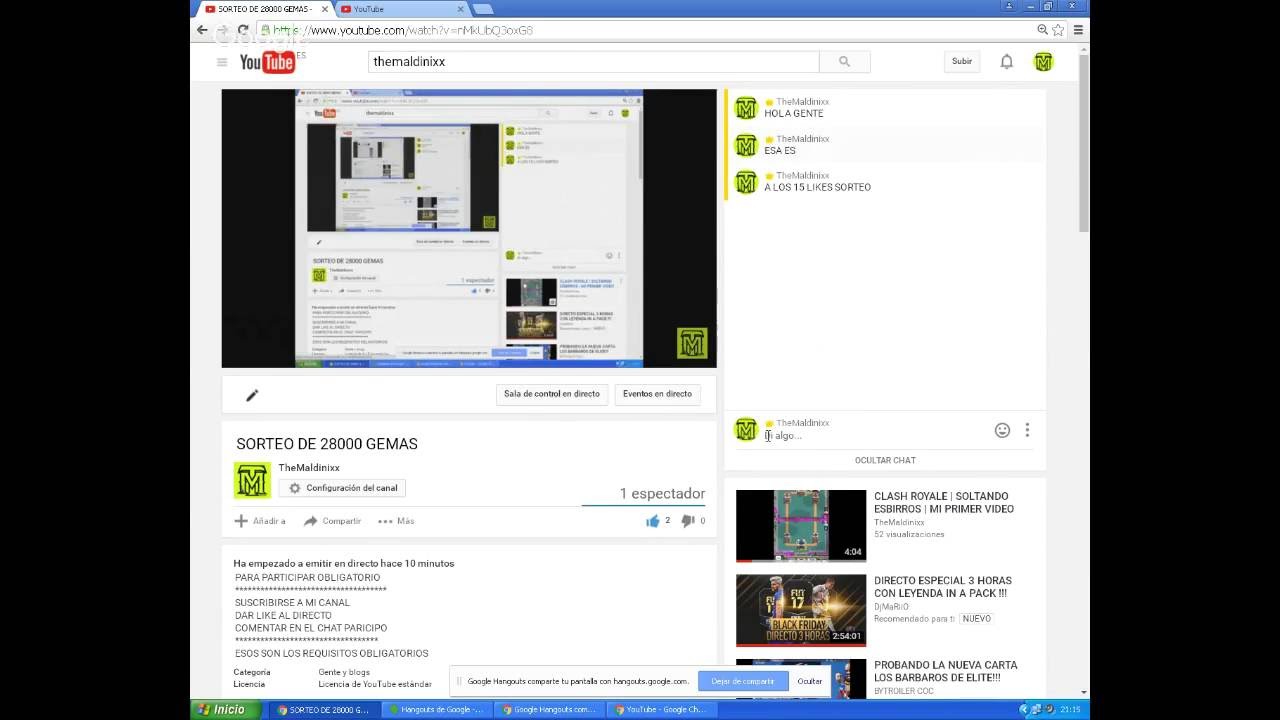Click TheMaldinixx channel name under the title
Image resolution: width=1280 pixels, height=720 pixels.
point(309,468)
